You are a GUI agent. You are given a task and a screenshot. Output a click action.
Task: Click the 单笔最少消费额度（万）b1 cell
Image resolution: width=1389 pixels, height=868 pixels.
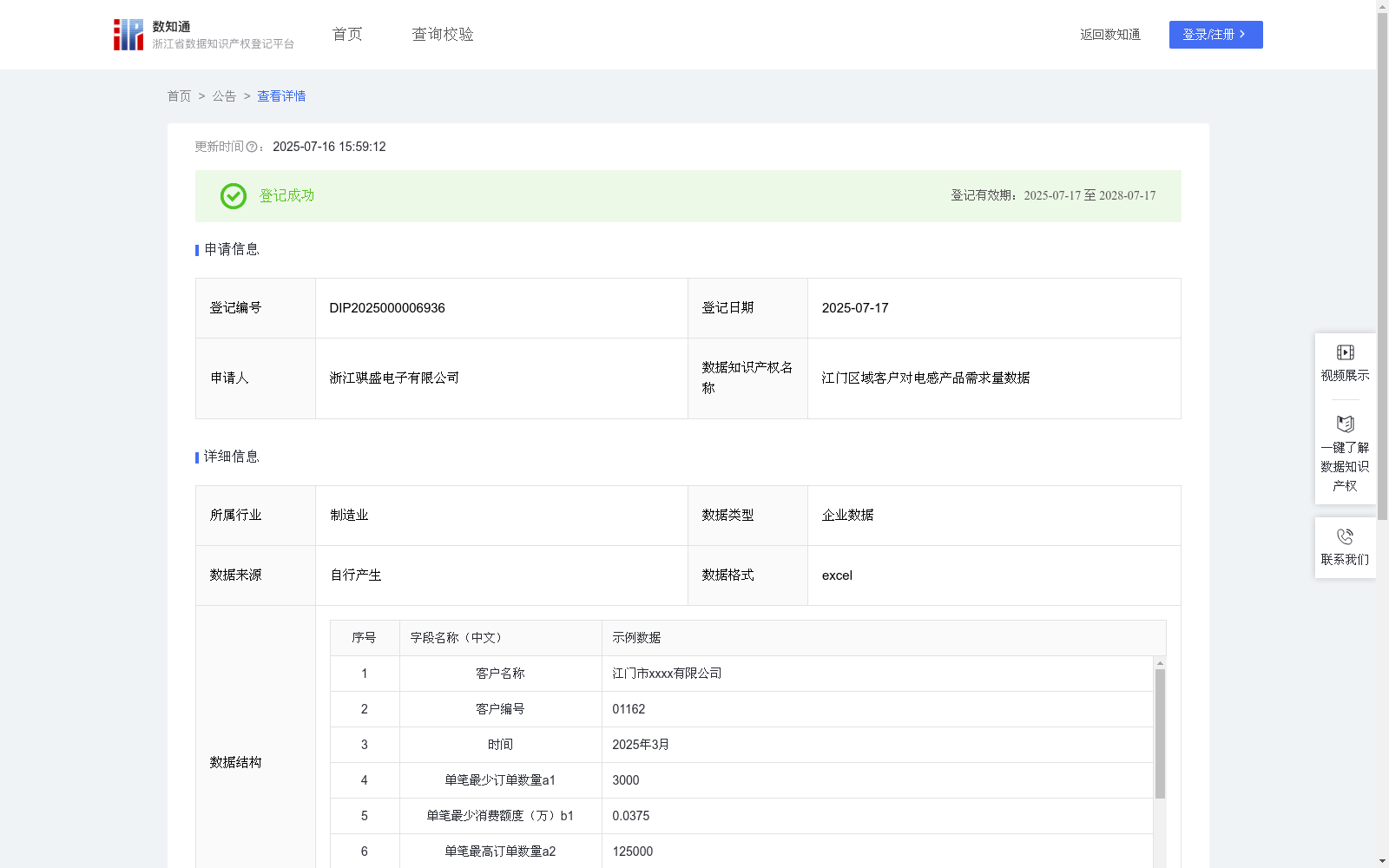click(x=500, y=816)
